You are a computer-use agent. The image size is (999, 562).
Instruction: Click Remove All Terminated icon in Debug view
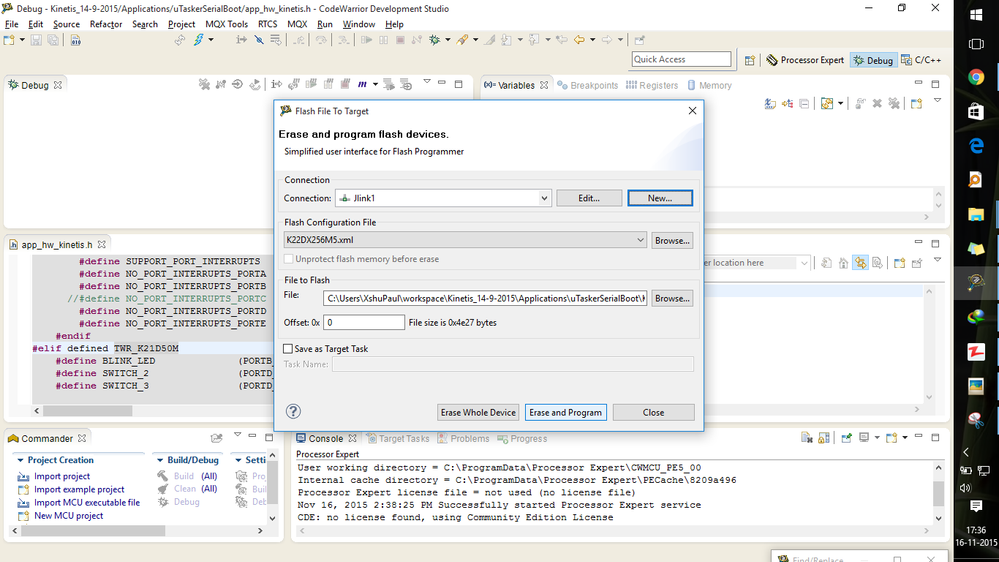click(x=205, y=84)
